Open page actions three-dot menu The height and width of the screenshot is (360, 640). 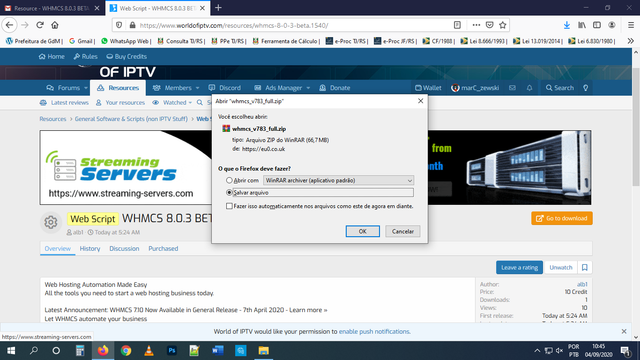[476, 25]
